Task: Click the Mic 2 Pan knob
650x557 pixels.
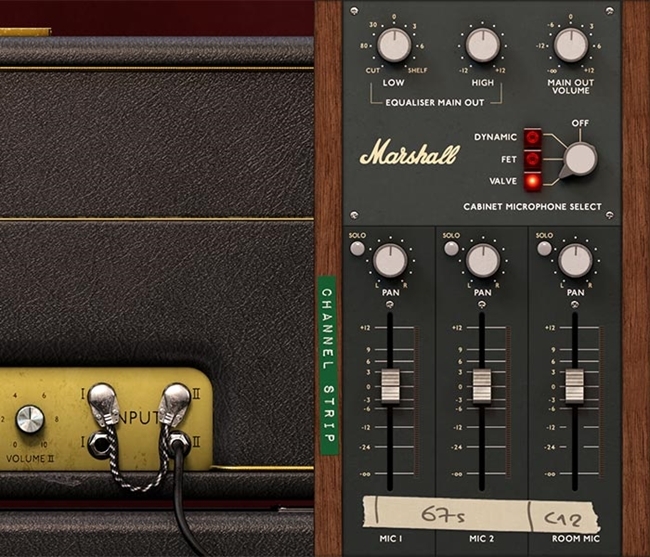Action: pyautogui.click(x=483, y=260)
